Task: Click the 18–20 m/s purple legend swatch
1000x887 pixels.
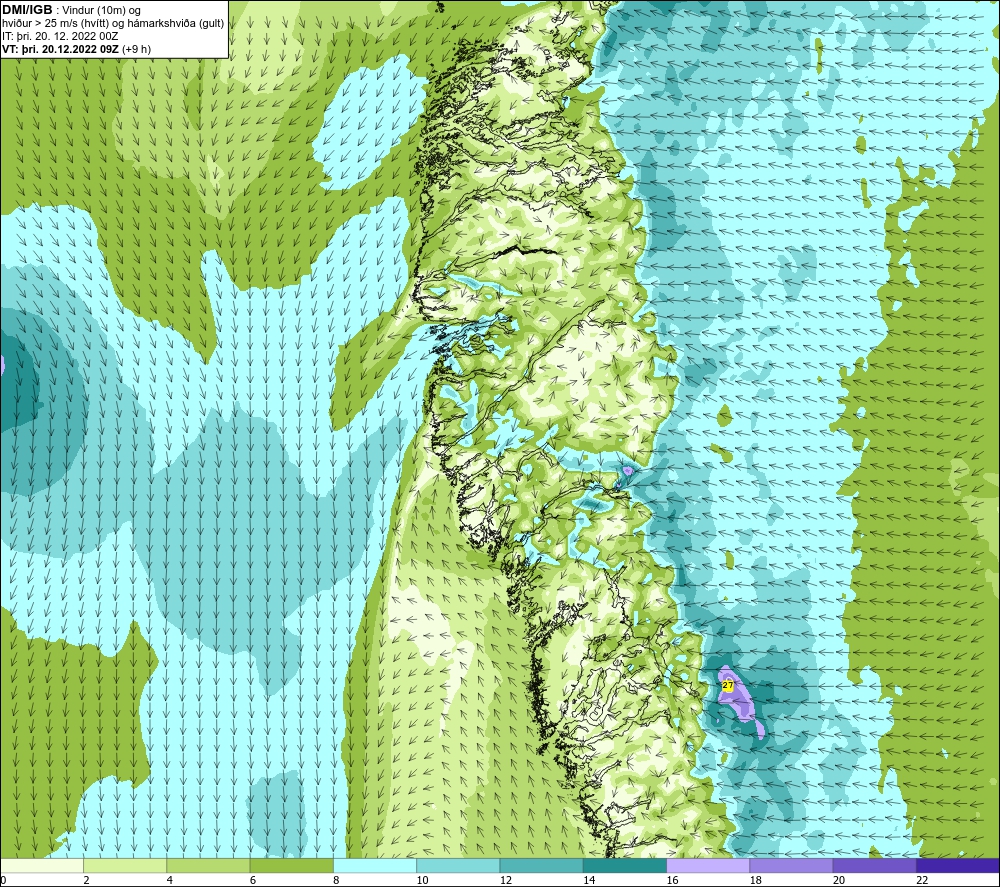Action: [x=791, y=865]
